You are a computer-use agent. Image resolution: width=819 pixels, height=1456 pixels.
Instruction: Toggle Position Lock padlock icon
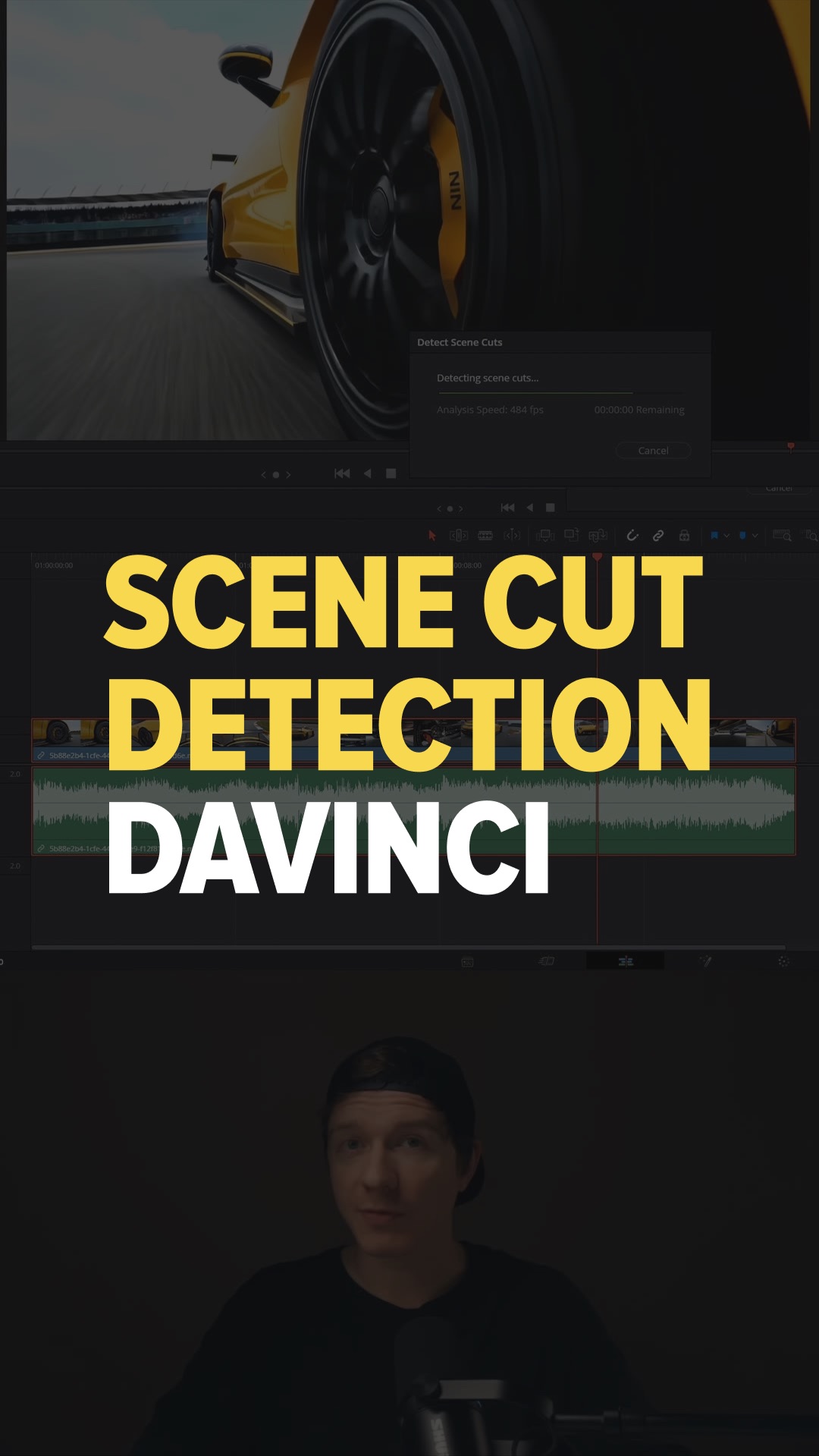point(684,536)
